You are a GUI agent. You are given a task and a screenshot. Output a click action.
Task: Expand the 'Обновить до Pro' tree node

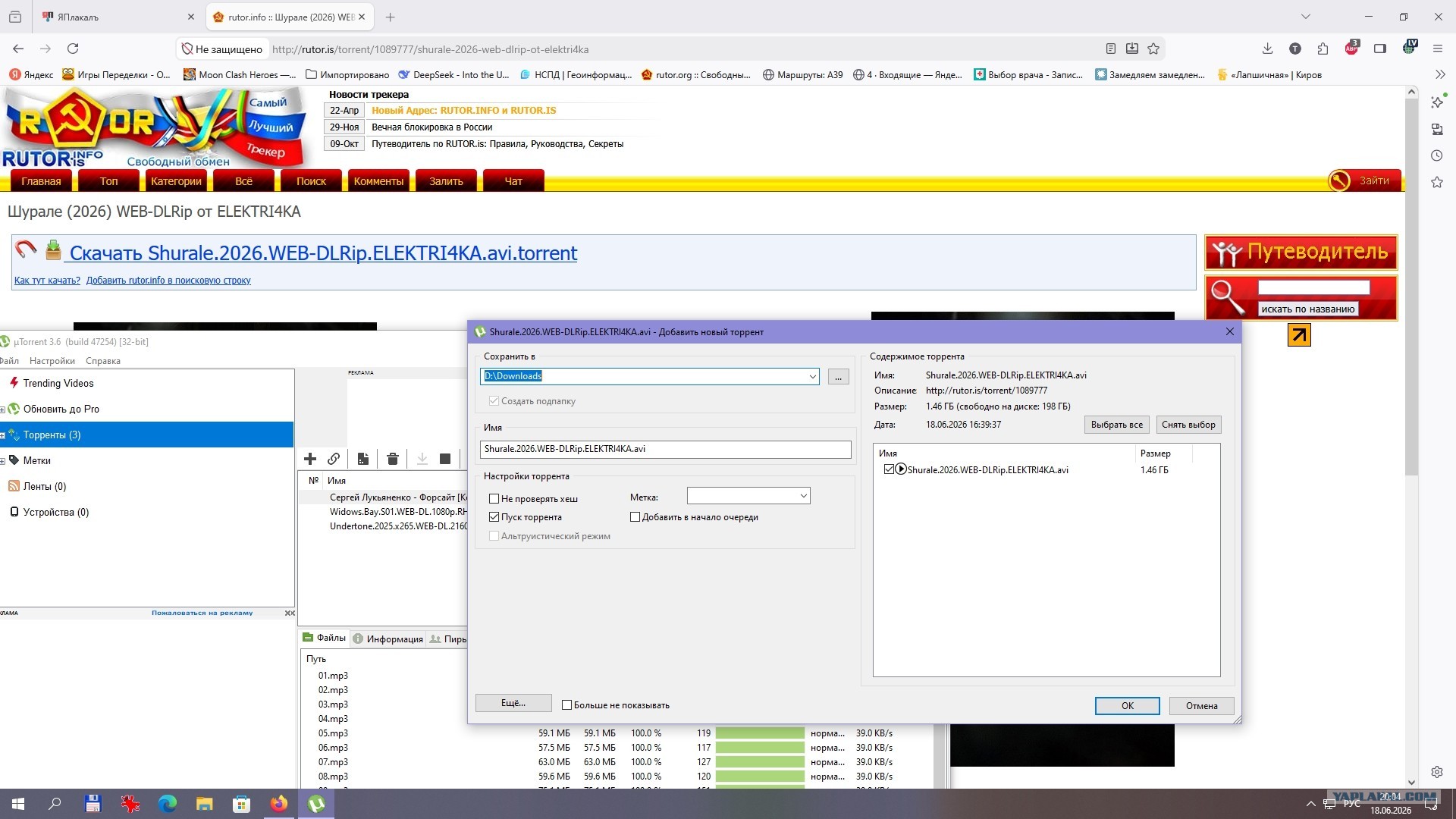pos(3,409)
